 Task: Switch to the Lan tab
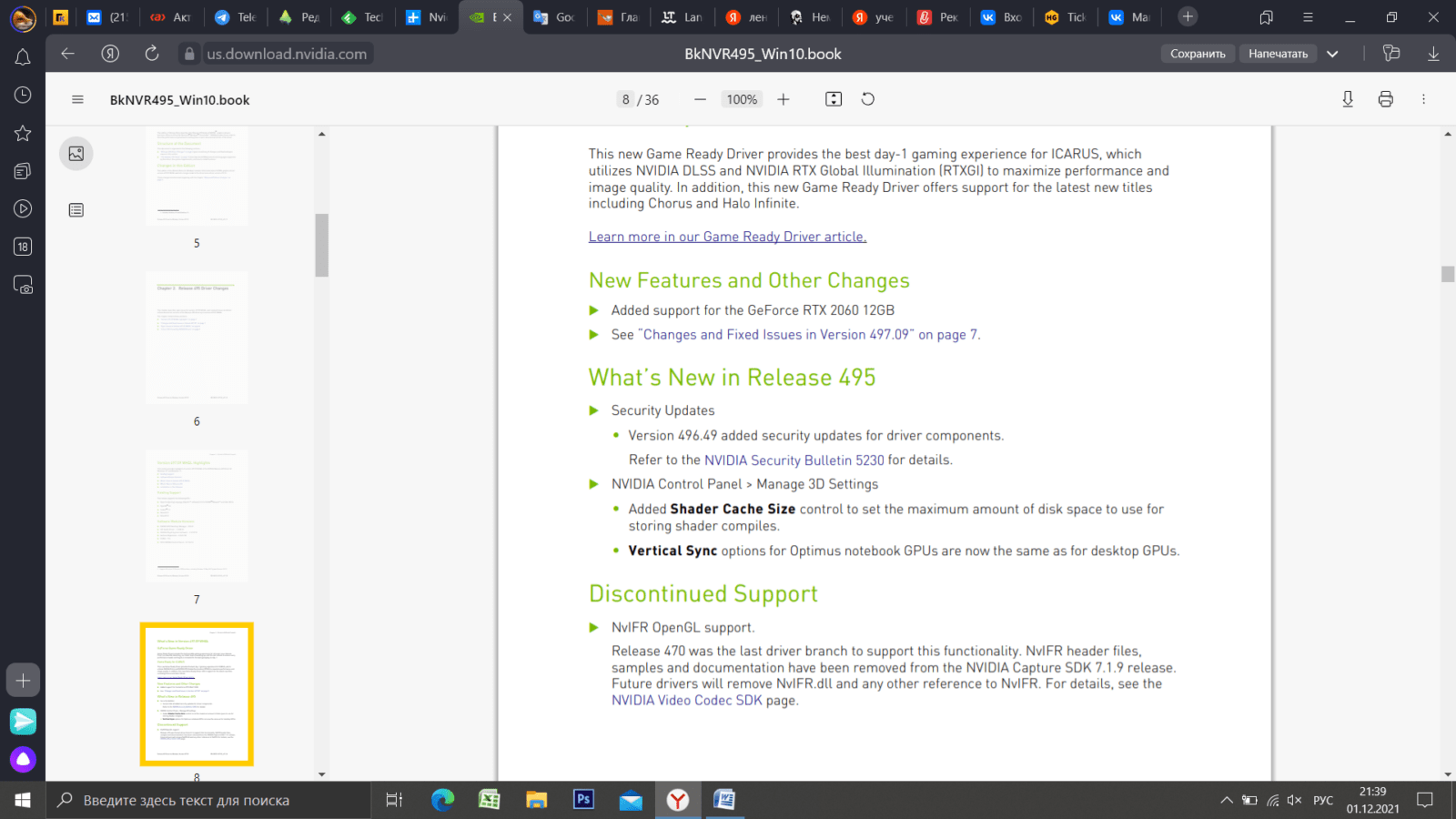tap(682, 17)
